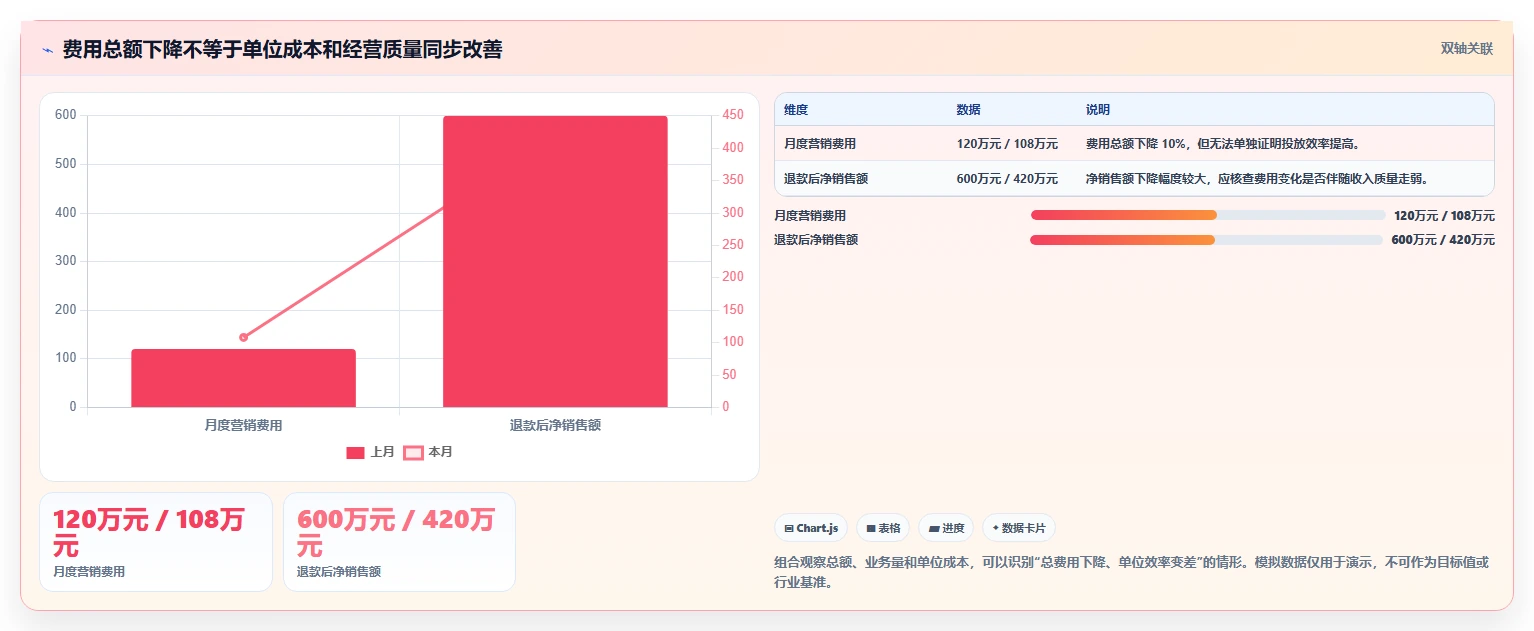The height and width of the screenshot is (631, 1534).
Task: Click the 450 tick on the right axis
Action: (733, 115)
